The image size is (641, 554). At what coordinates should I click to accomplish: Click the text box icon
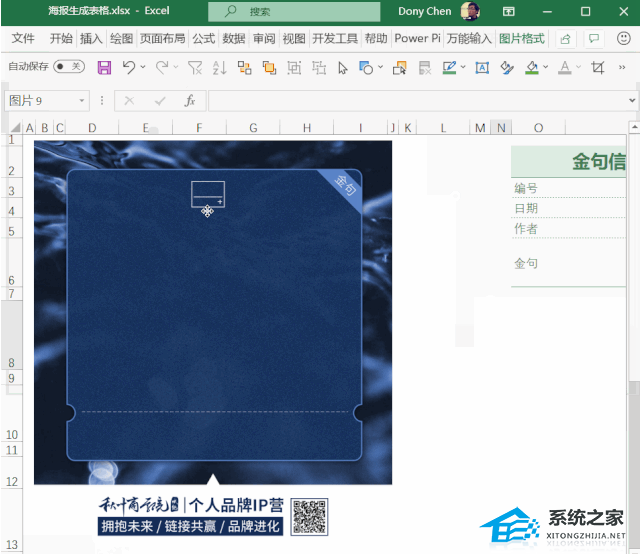tap(482, 67)
